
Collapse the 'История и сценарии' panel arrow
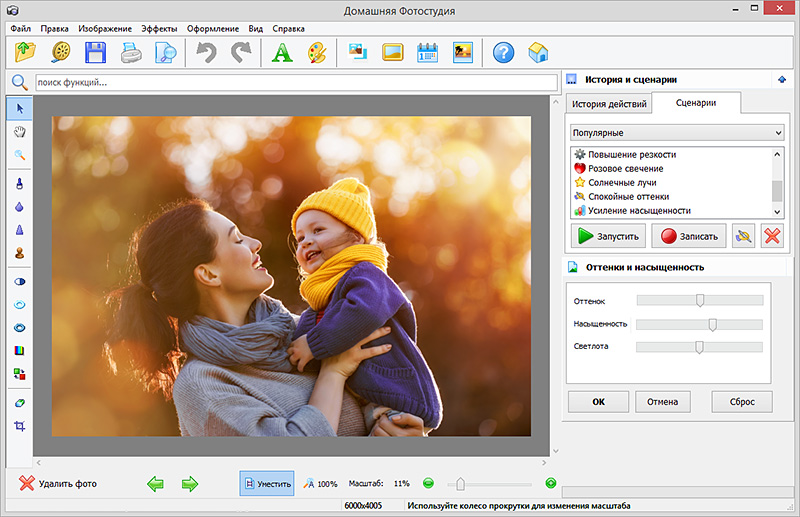click(780, 80)
